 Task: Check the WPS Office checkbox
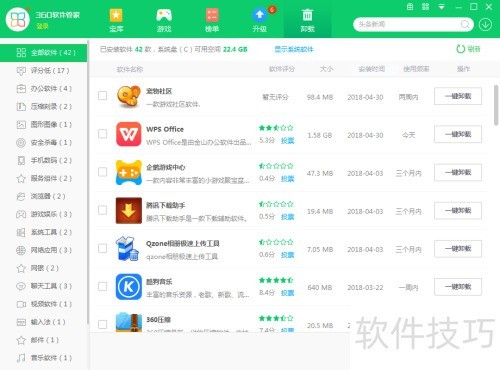[x=103, y=134]
